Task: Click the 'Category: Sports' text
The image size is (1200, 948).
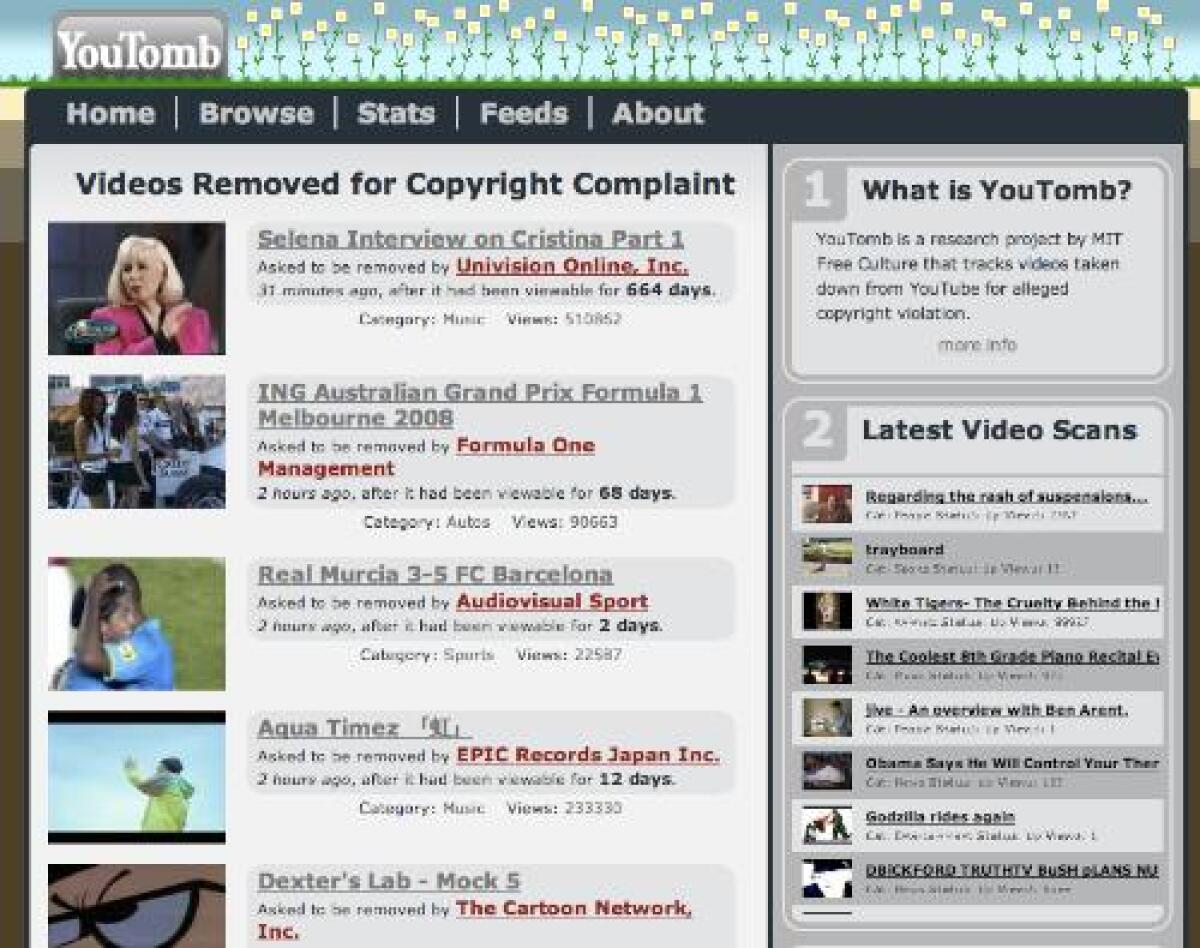Action: tap(427, 655)
